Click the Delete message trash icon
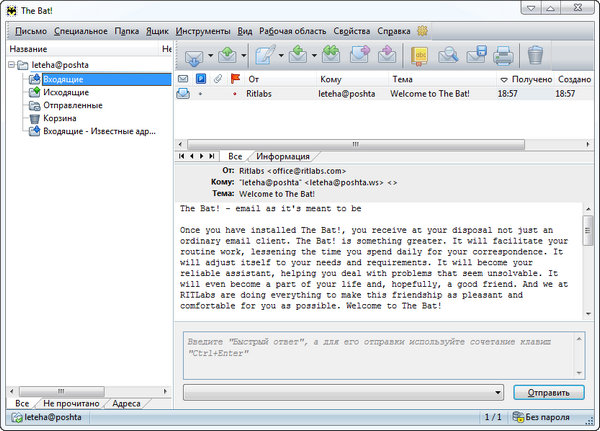 tap(536, 56)
